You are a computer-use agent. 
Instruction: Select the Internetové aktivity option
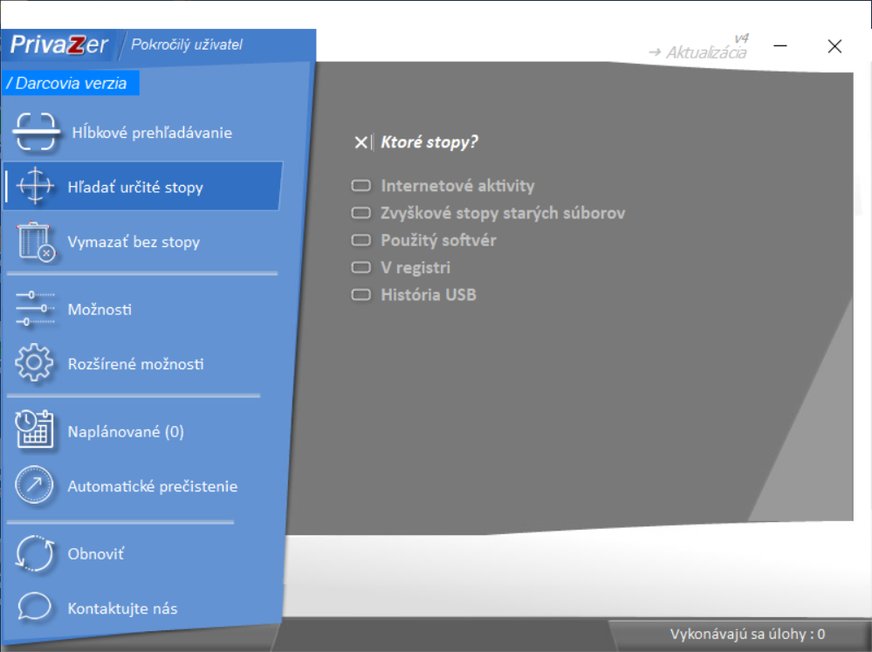point(457,186)
